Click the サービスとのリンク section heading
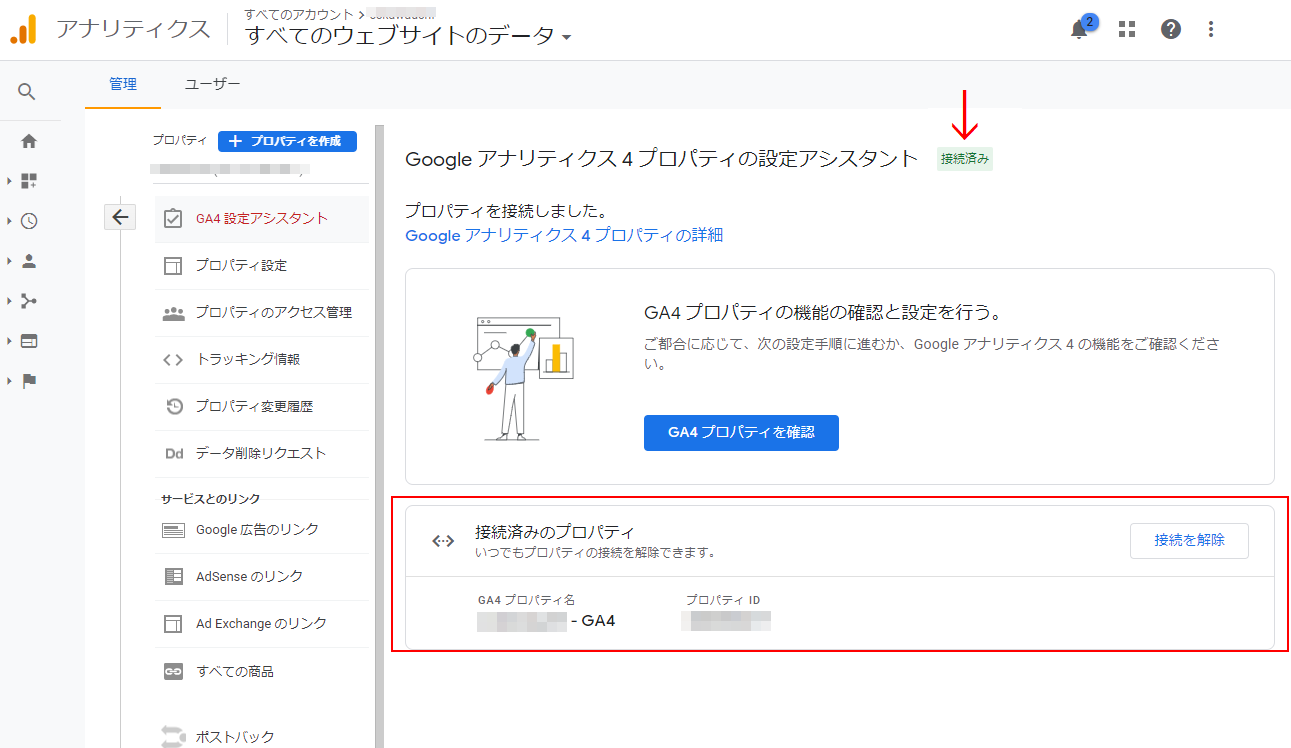The width and height of the screenshot is (1291, 748). coord(211,498)
